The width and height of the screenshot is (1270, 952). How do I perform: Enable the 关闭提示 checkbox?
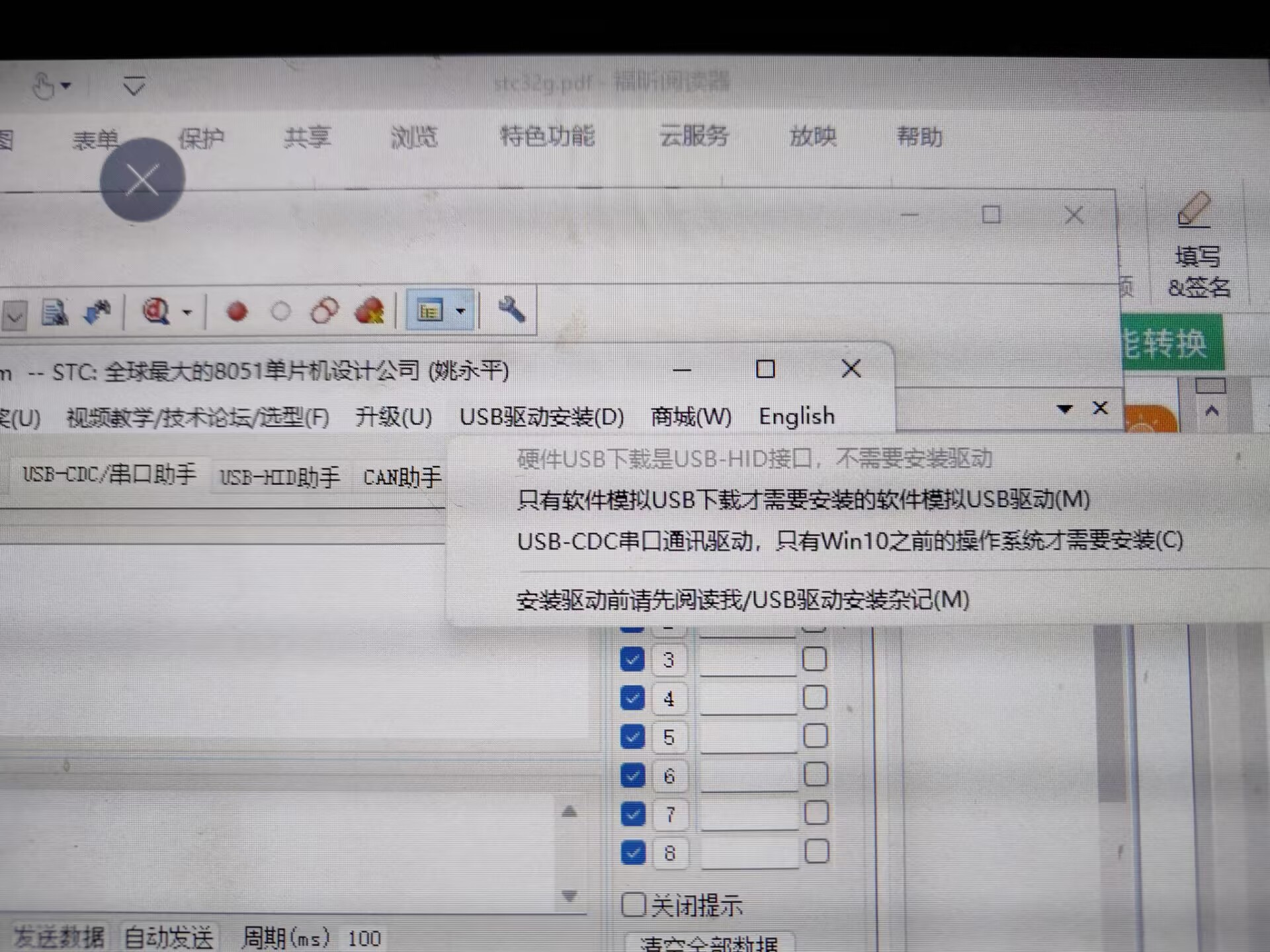633,904
